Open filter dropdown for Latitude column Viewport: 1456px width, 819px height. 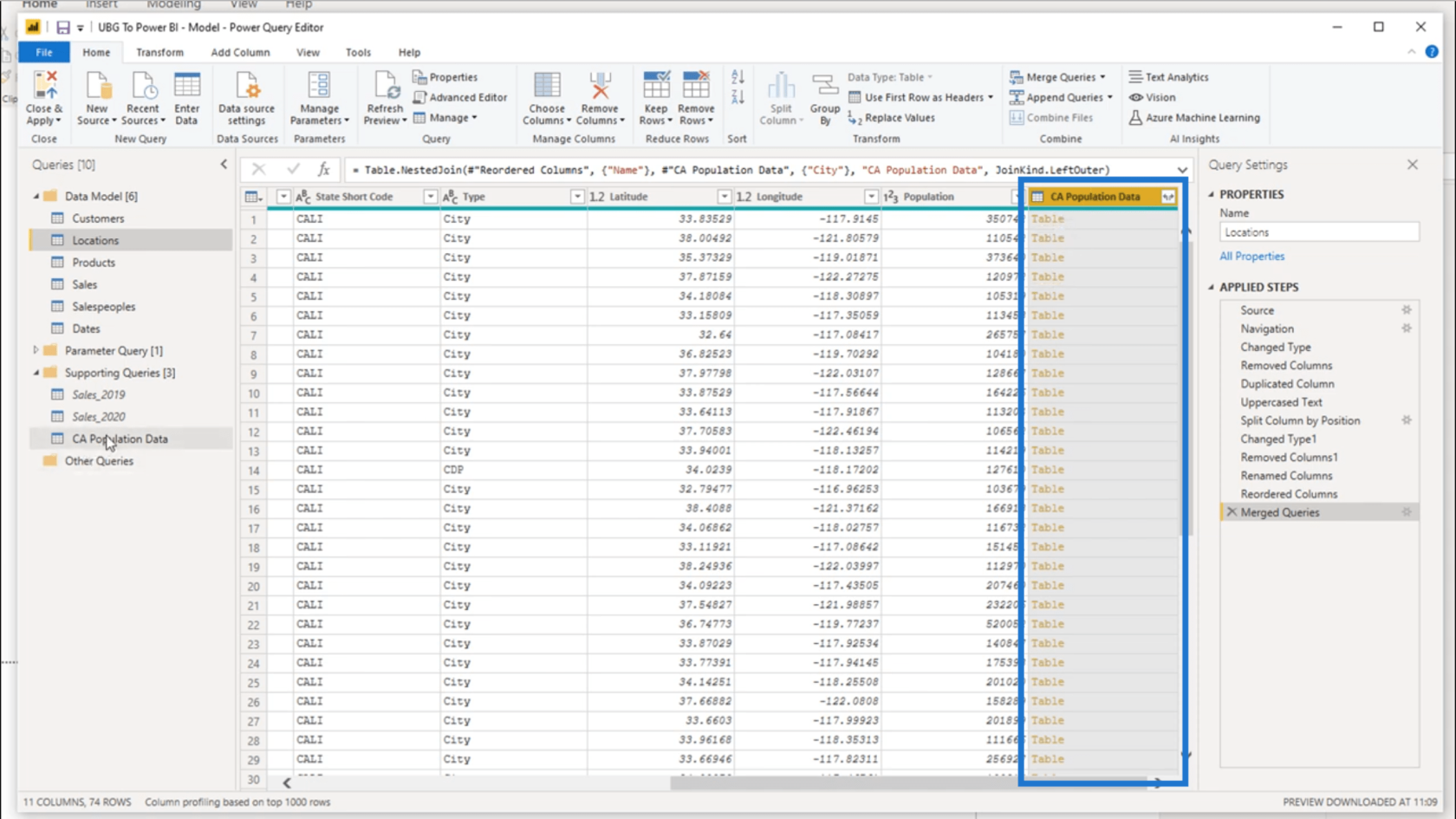(724, 197)
